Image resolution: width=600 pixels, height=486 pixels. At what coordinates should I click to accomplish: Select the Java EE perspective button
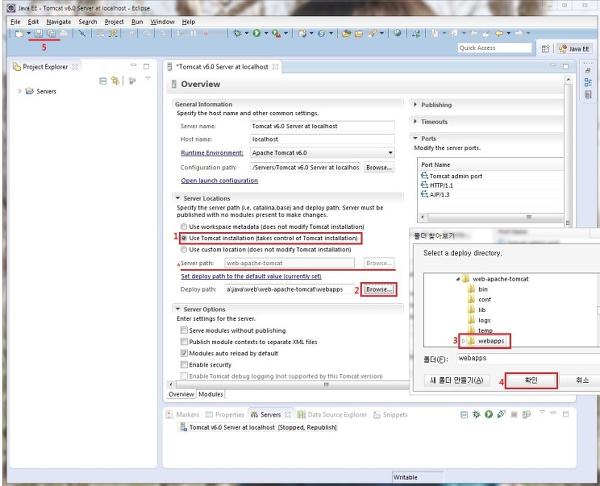click(574, 49)
